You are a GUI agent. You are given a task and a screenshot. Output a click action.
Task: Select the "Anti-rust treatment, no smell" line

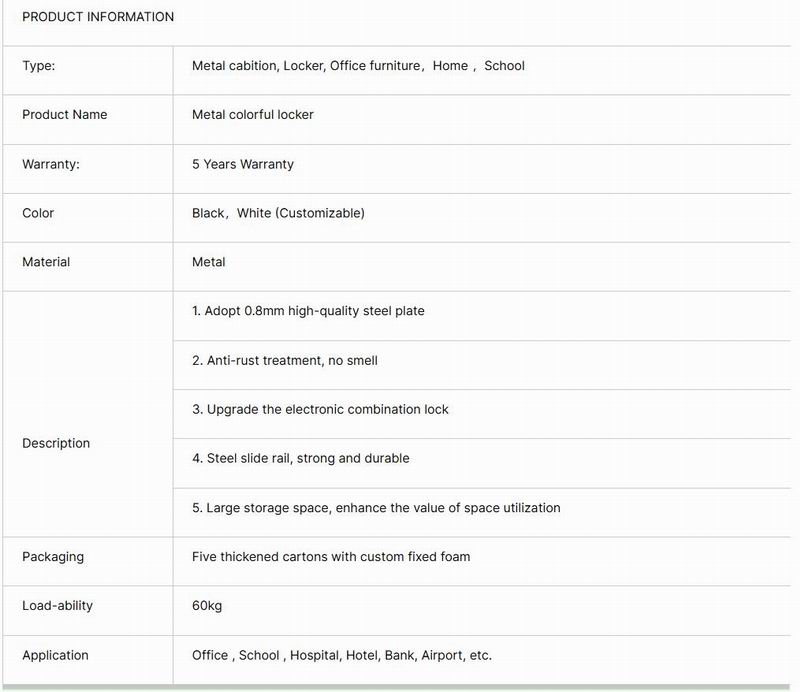click(x=285, y=360)
